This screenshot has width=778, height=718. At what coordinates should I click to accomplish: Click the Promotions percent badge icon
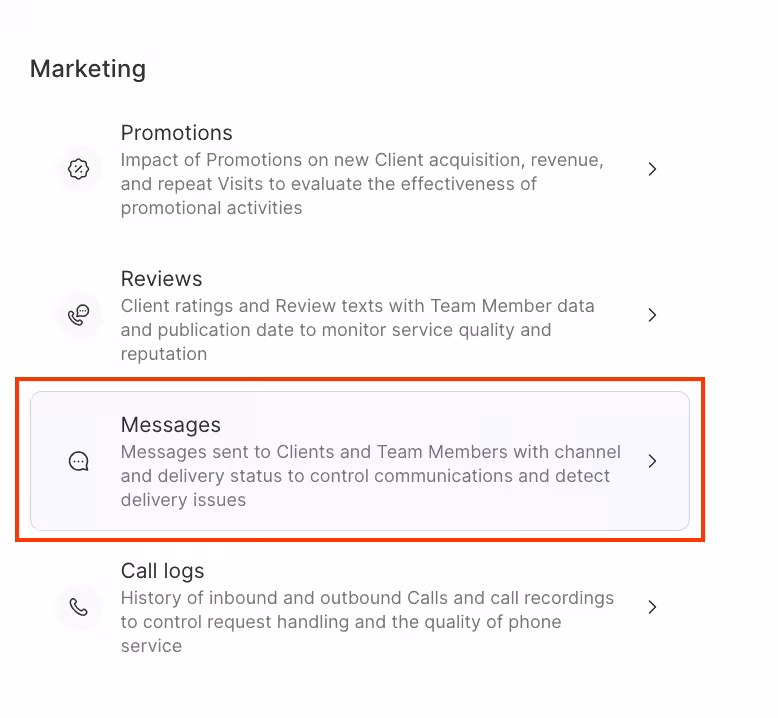click(79, 169)
